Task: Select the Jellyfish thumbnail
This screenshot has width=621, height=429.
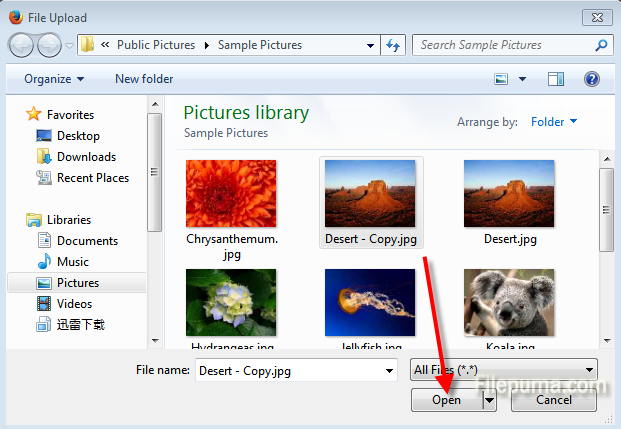Action: (x=370, y=302)
